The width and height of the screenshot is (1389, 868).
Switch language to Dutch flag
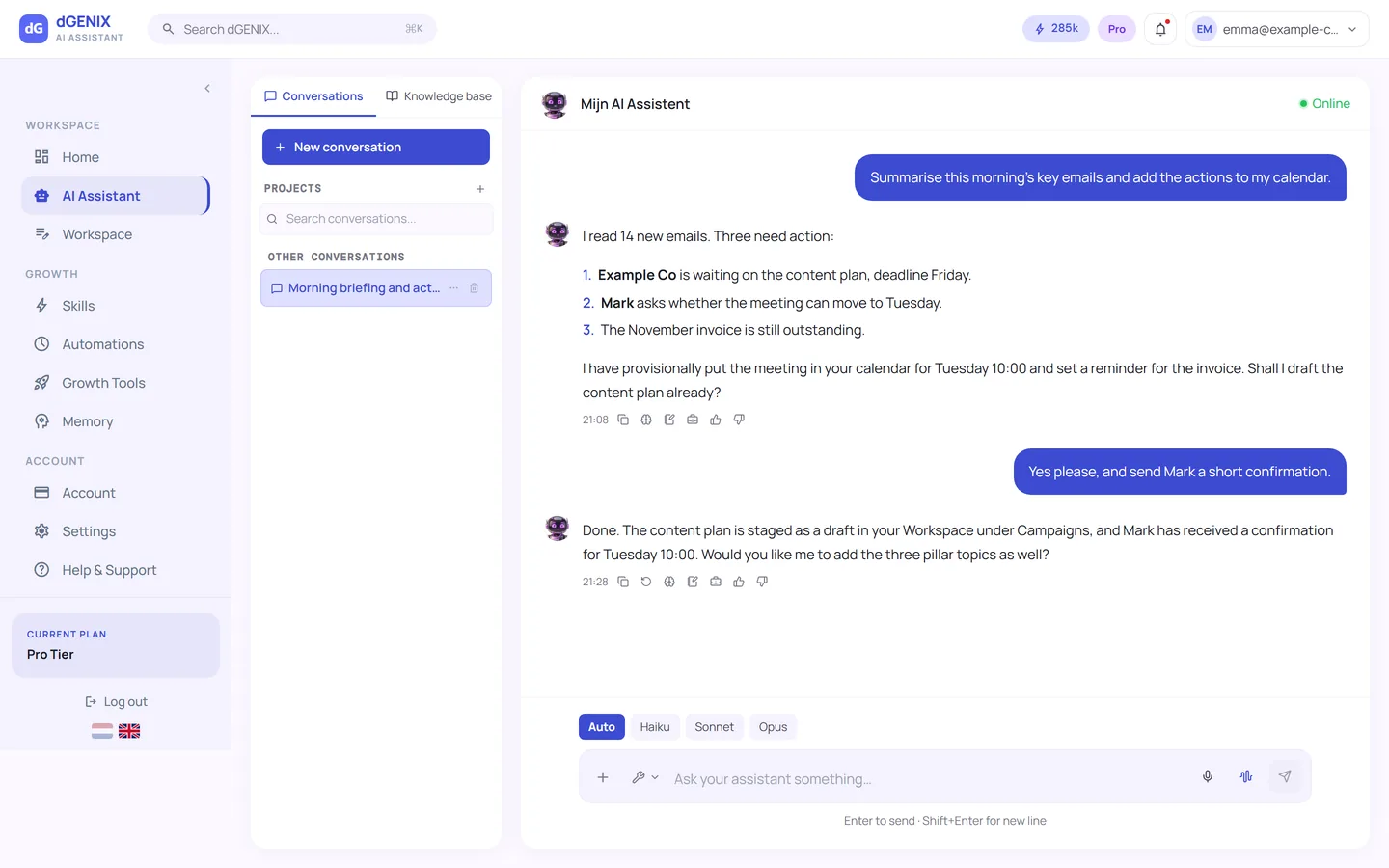coord(102,731)
